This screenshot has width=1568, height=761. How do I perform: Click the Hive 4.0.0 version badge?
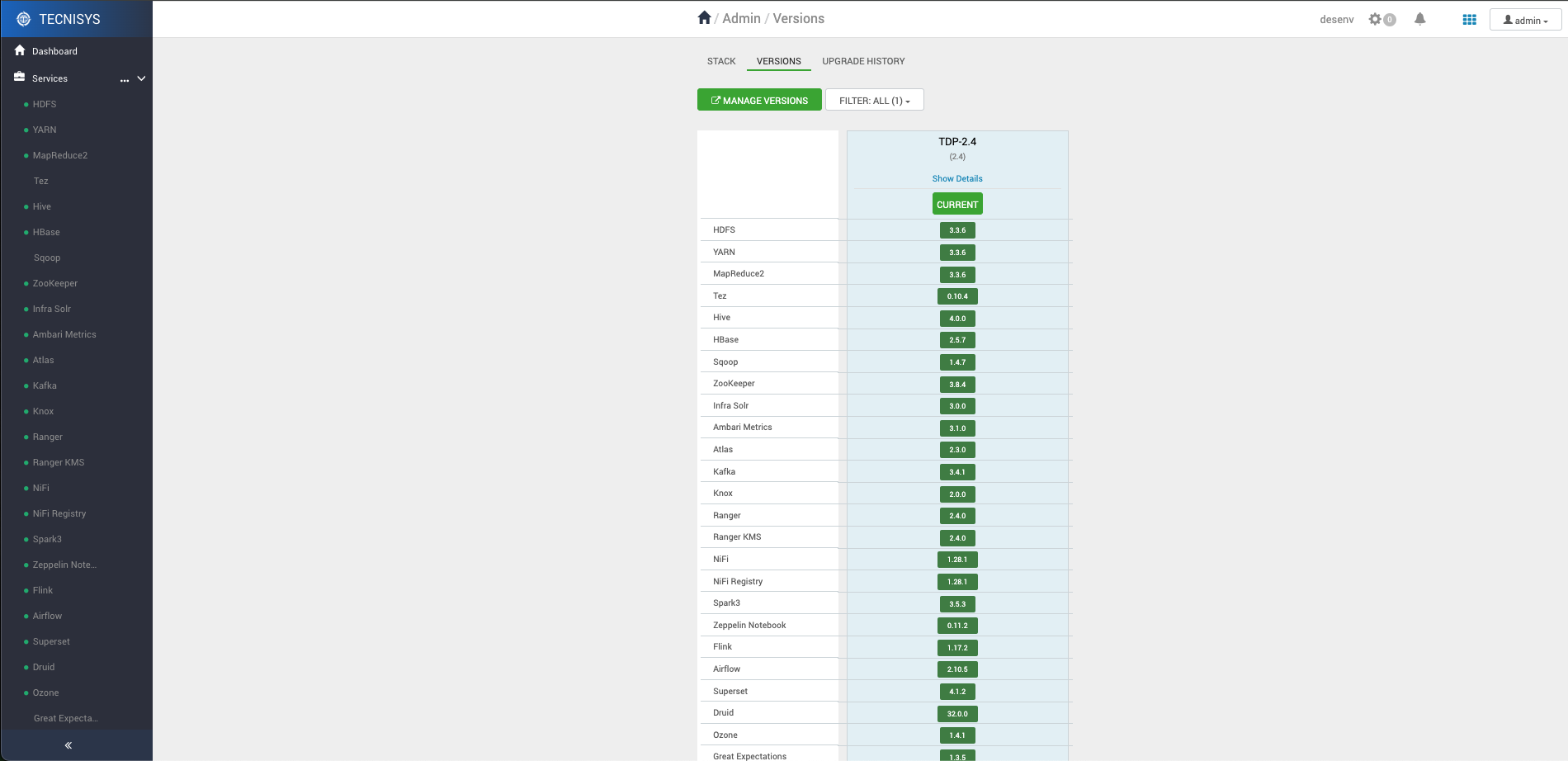coord(957,319)
